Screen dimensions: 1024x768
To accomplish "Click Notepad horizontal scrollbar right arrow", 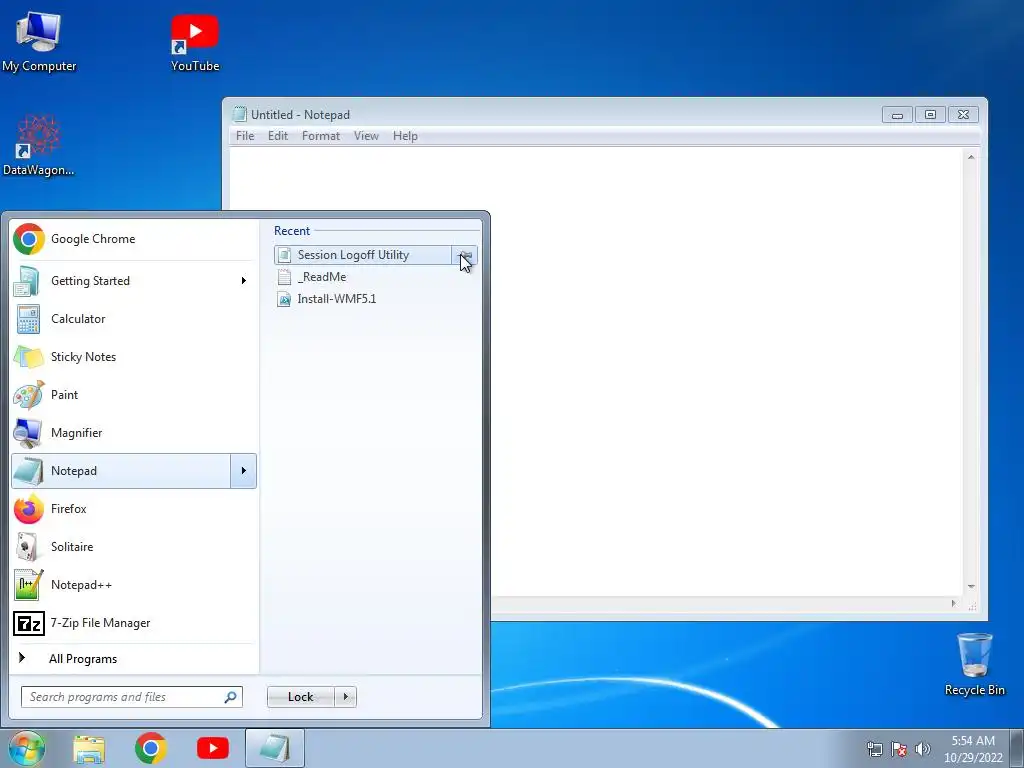I will [953, 603].
